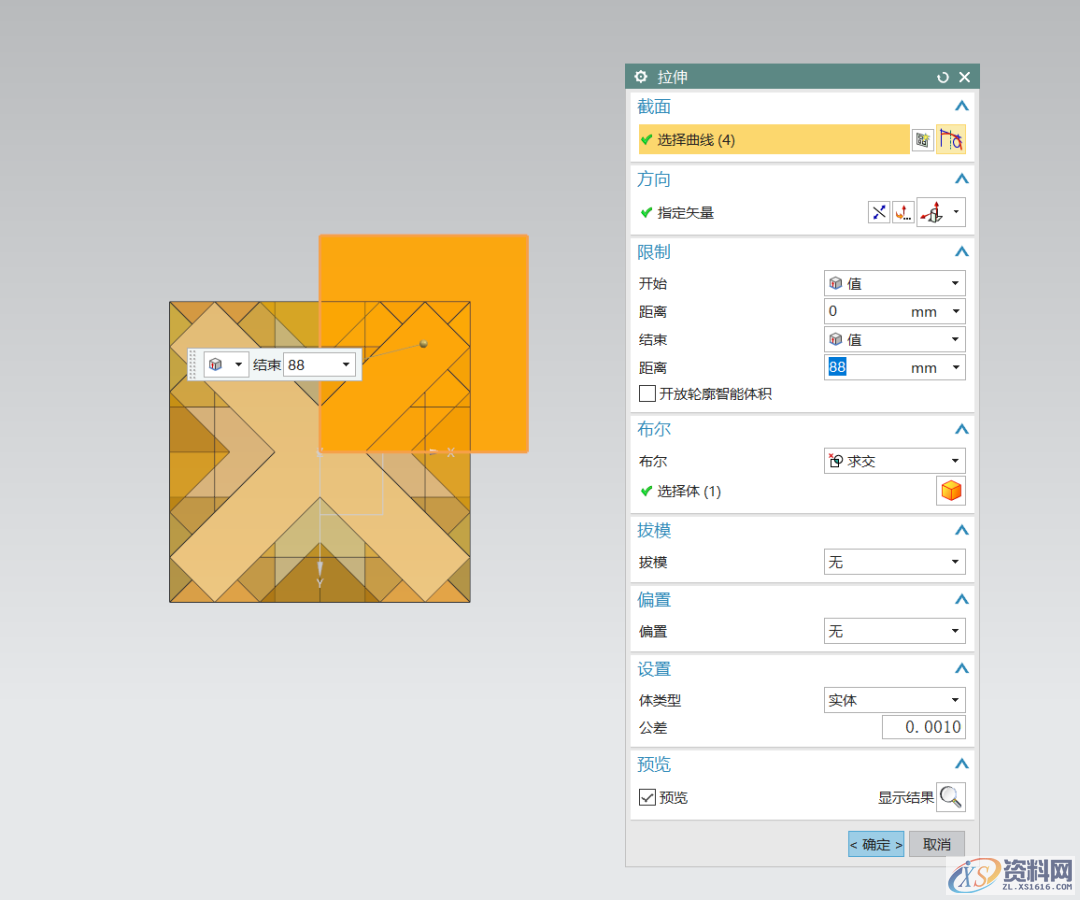Open the vector dialog icon in 方向 section
Viewport: 1080px width, 900px height.
902,212
